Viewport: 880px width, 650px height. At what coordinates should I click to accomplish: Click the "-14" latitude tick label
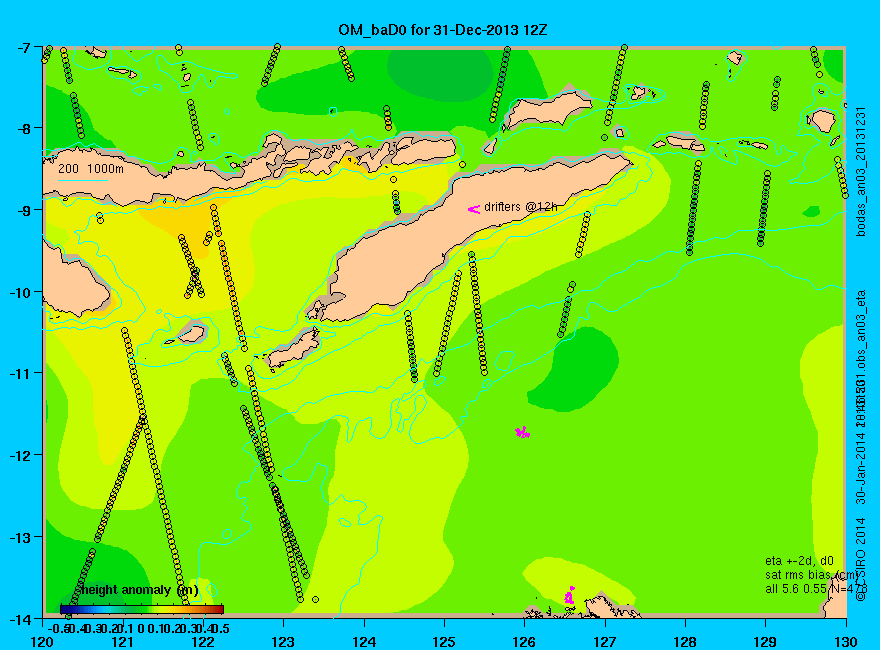click(x=20, y=619)
